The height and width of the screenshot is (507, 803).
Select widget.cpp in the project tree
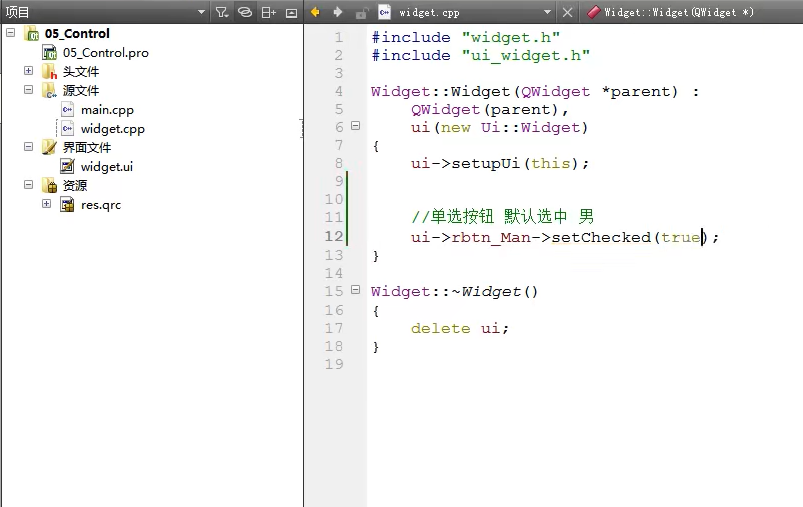coord(113,129)
